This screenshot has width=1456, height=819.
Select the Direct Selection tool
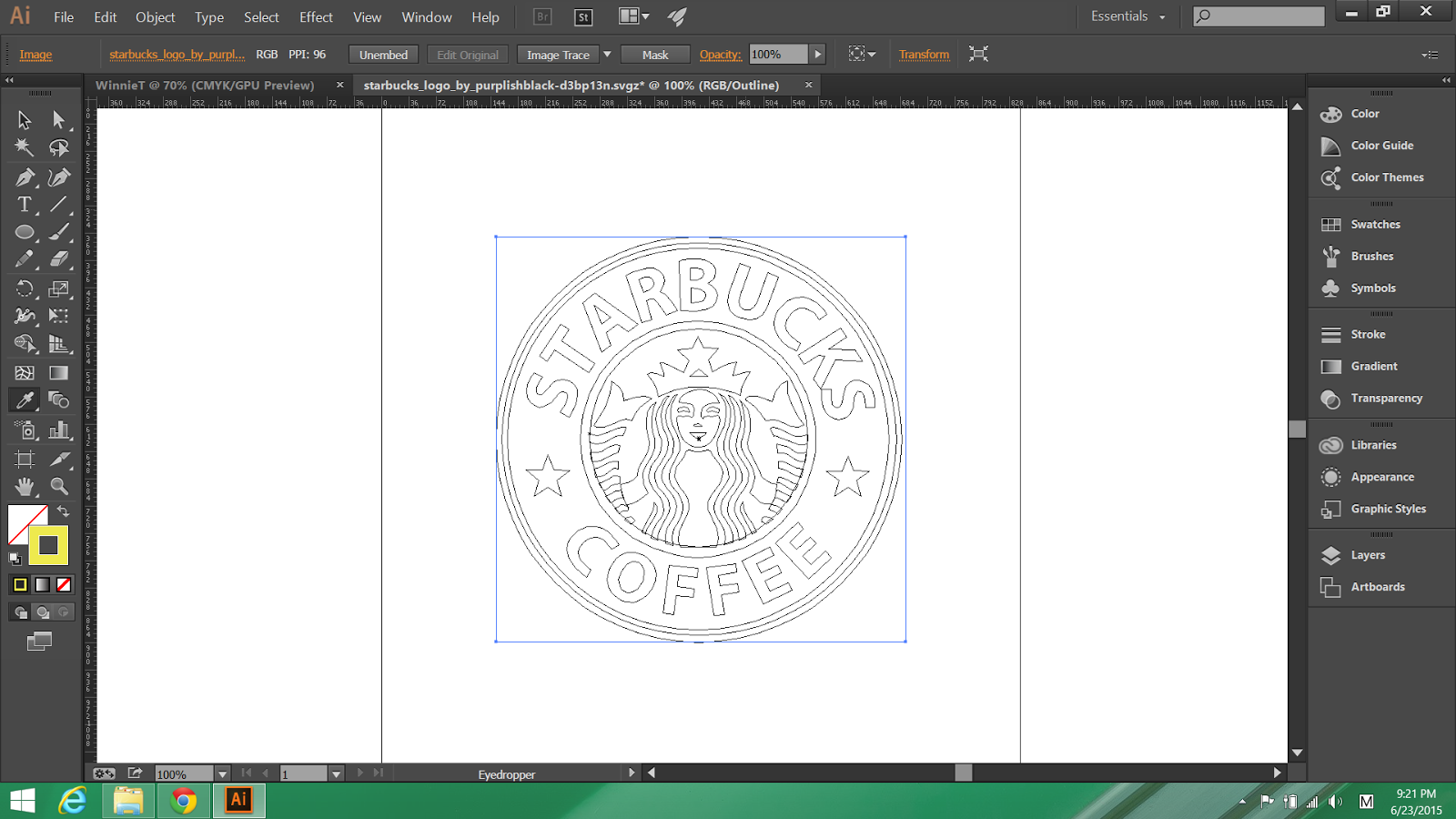point(59,120)
